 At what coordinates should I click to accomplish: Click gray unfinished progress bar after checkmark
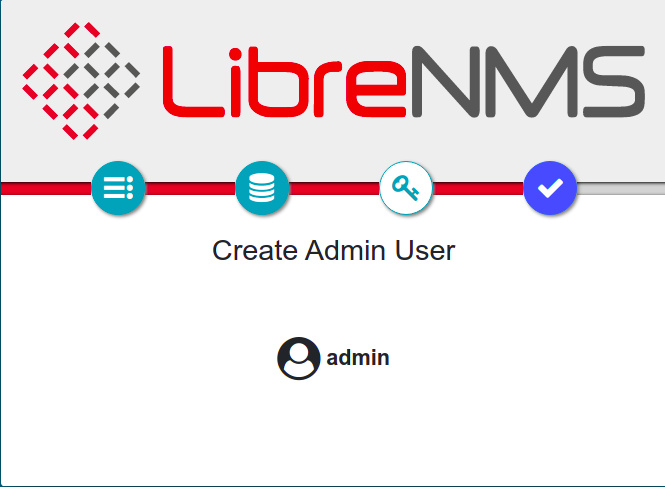pos(620,188)
